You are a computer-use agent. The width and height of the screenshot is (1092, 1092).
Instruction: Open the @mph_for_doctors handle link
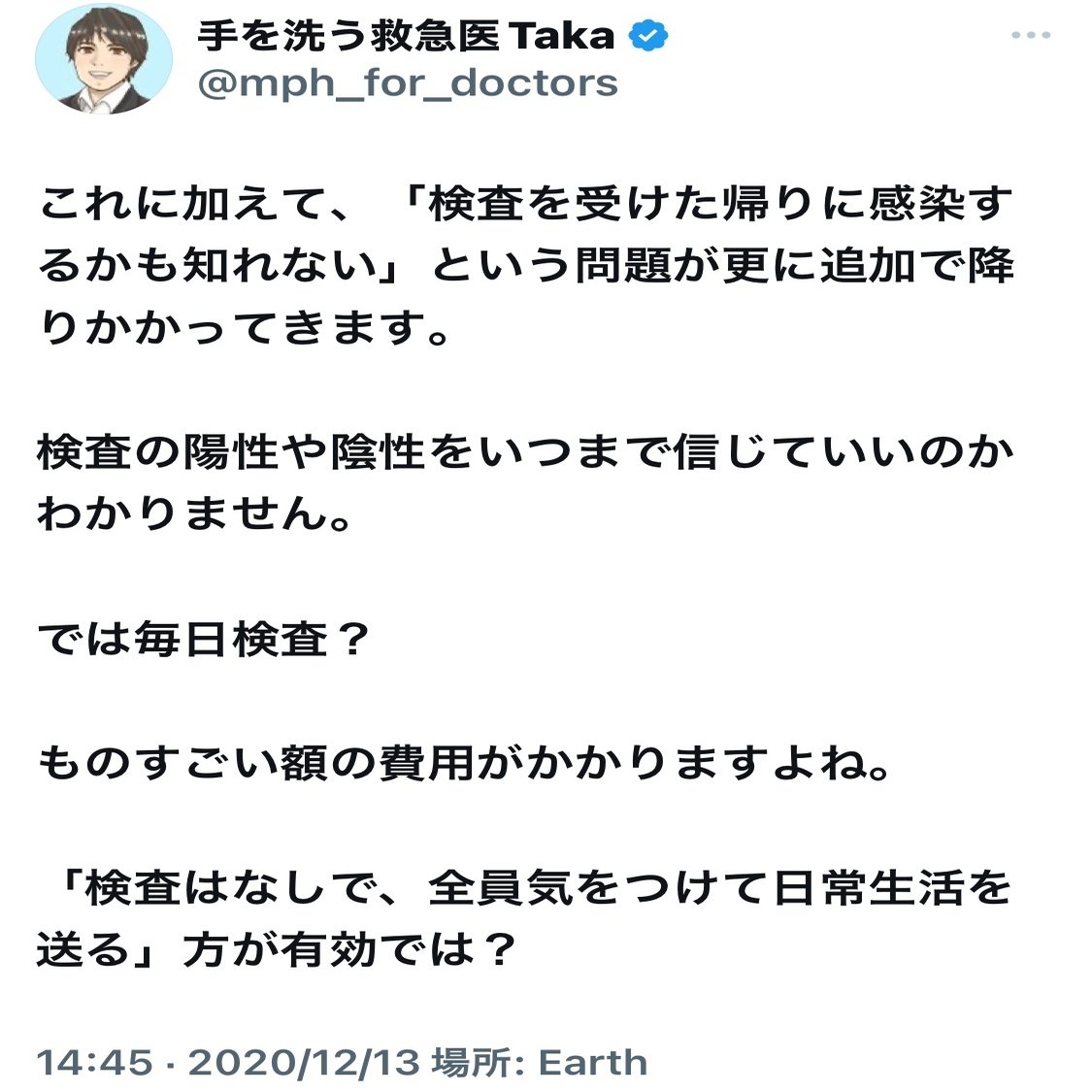[408, 84]
